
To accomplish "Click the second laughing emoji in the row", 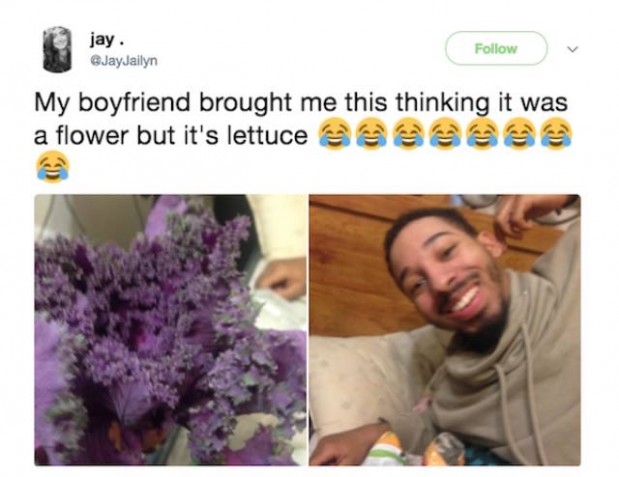I will (x=371, y=134).
